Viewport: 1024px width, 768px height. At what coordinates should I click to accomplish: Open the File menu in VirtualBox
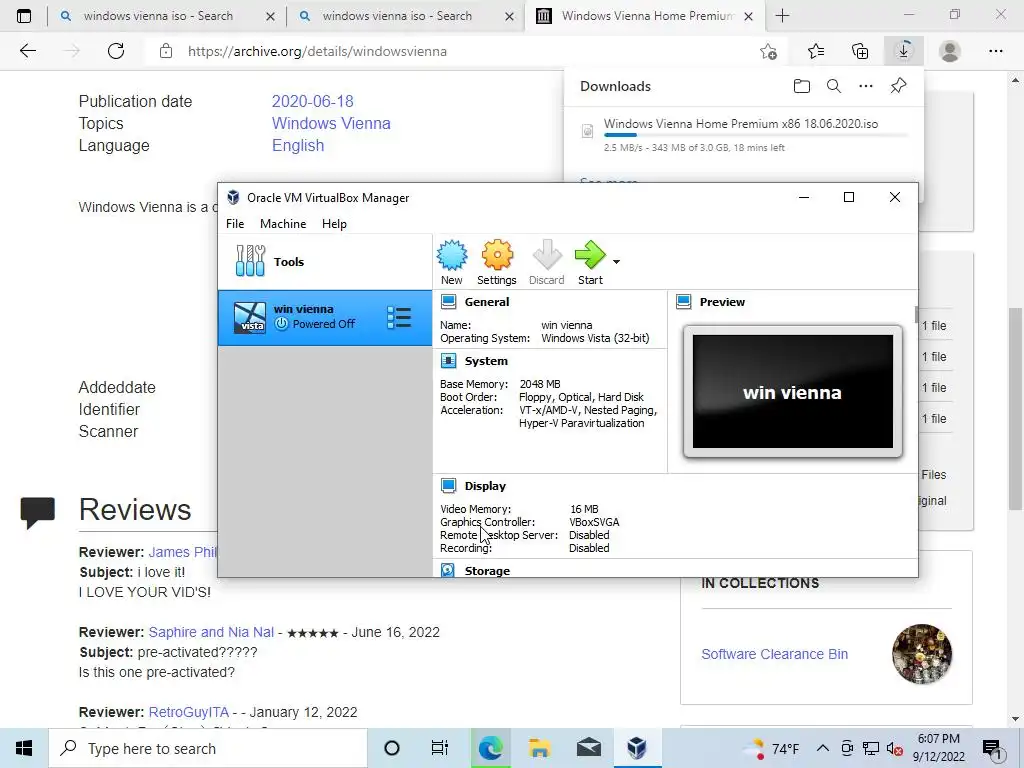point(235,224)
